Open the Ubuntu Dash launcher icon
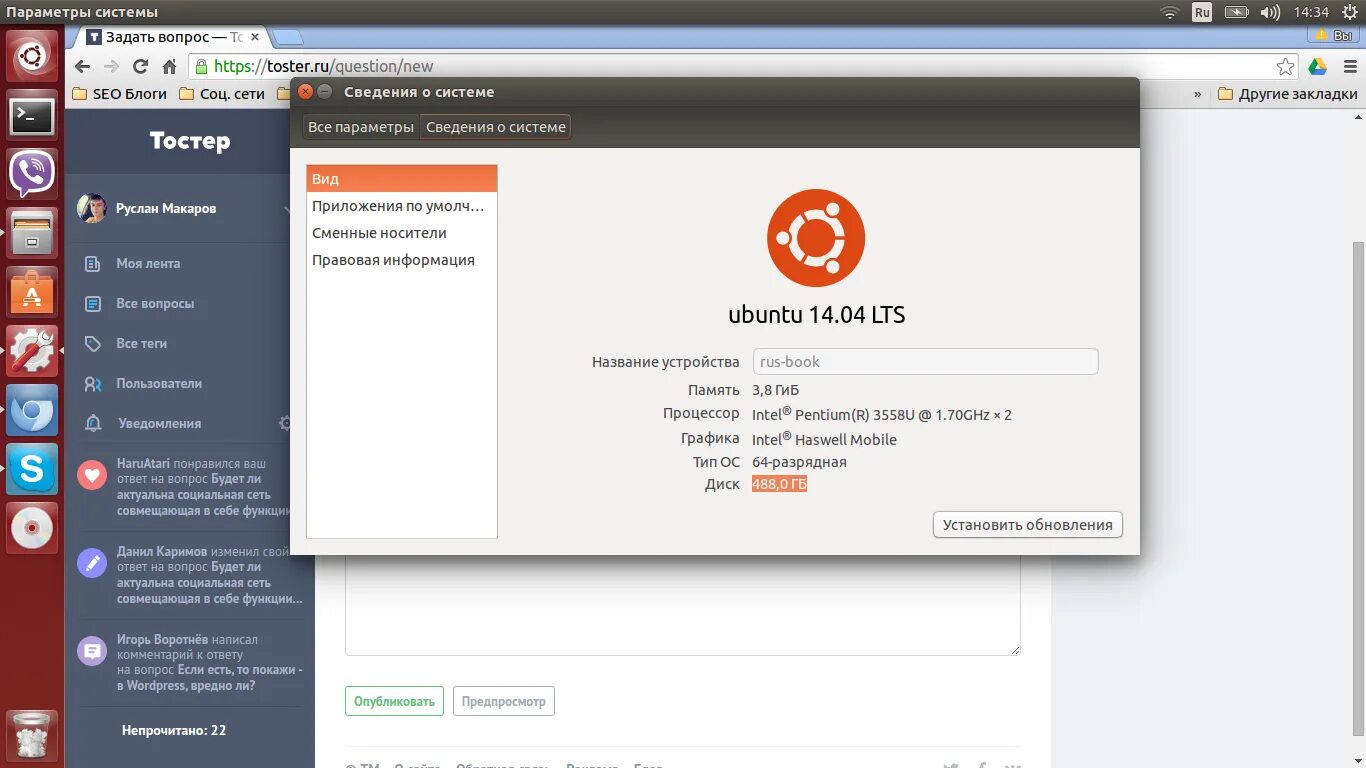This screenshot has height=768, width=1366. point(33,55)
